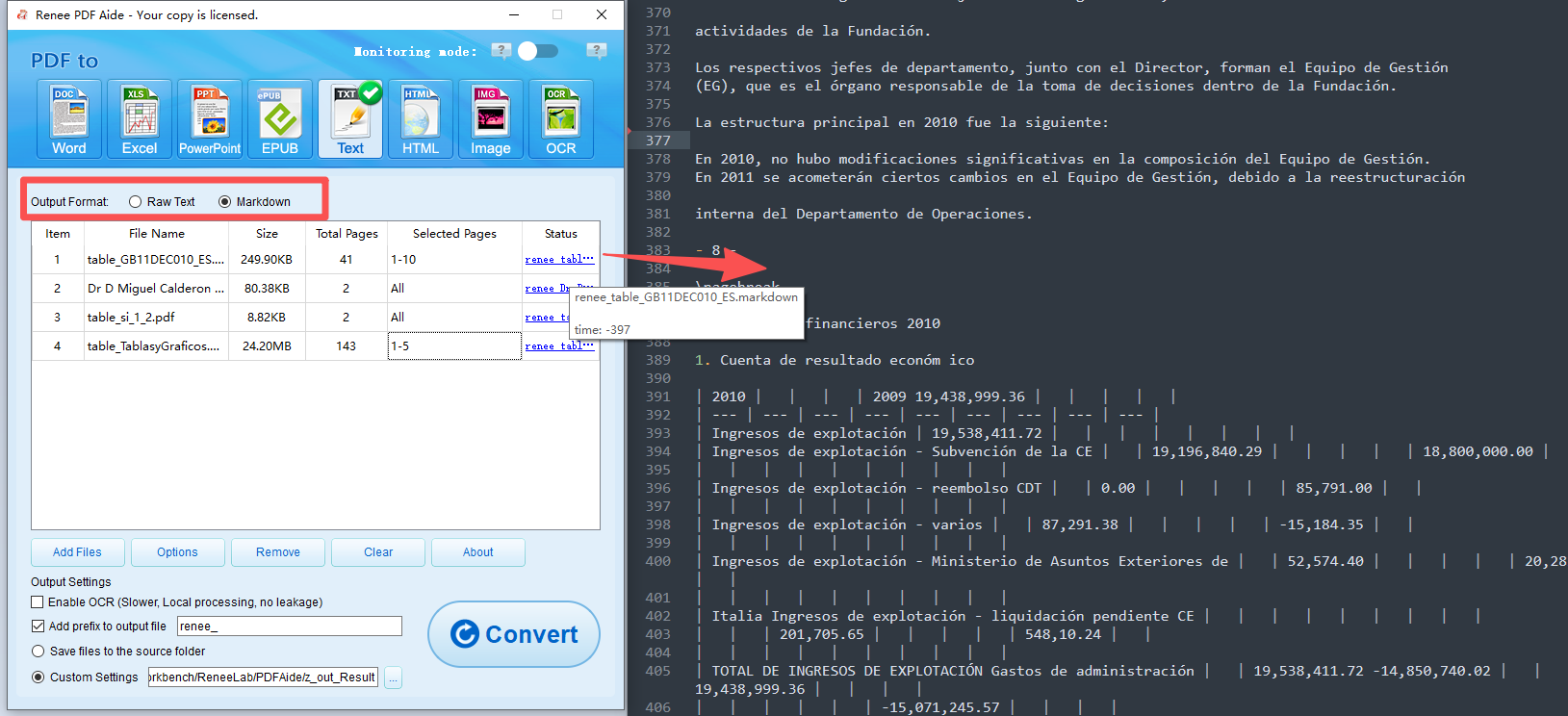Click the Add Files button
1568x716 pixels.
point(77,552)
